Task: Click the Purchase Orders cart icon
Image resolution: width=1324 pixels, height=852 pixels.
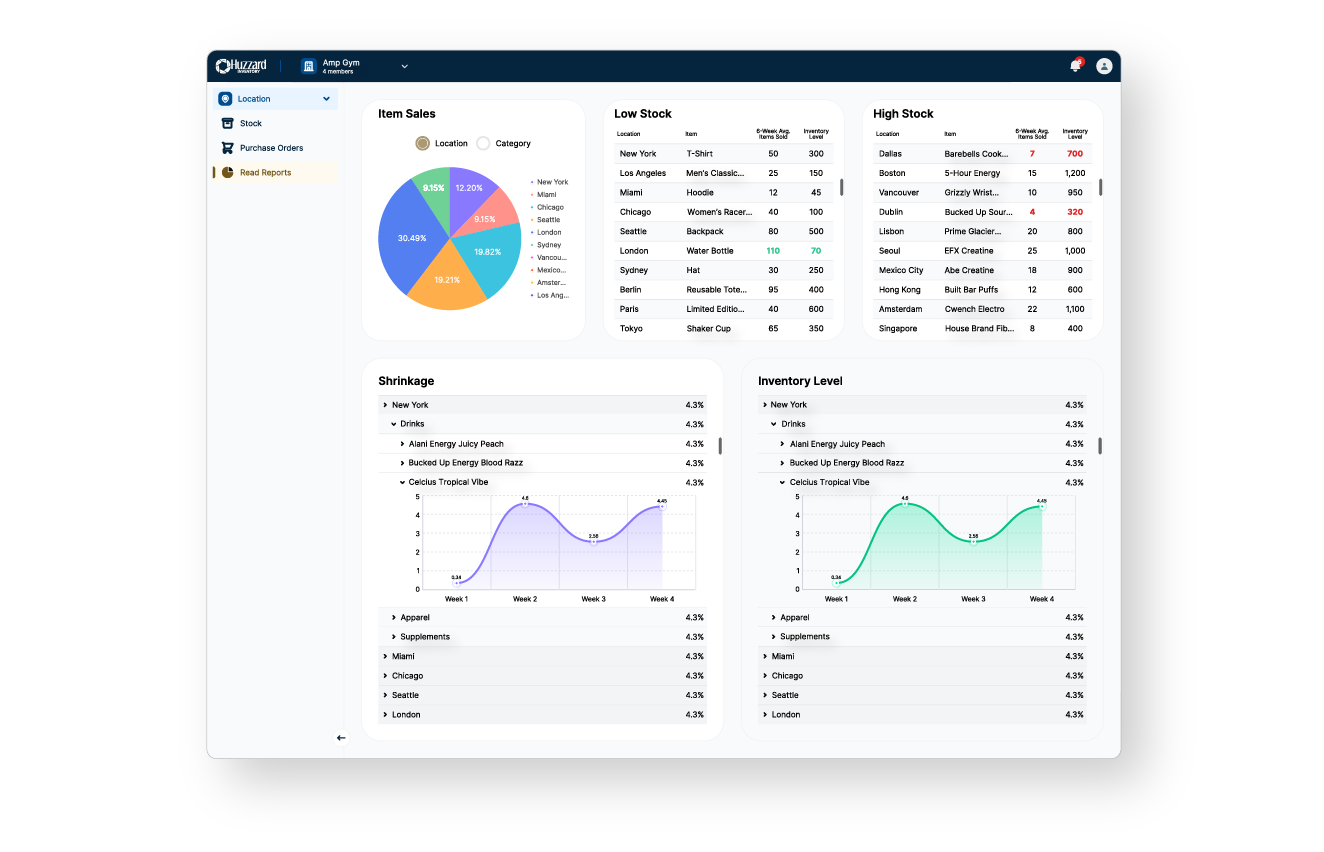Action: pyautogui.click(x=228, y=148)
